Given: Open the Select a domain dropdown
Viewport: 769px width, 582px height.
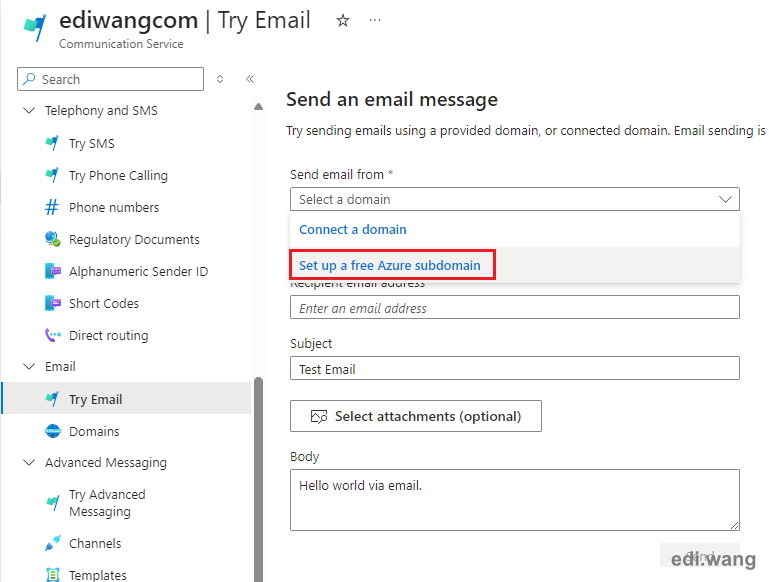Looking at the screenshot, I should click(x=514, y=199).
